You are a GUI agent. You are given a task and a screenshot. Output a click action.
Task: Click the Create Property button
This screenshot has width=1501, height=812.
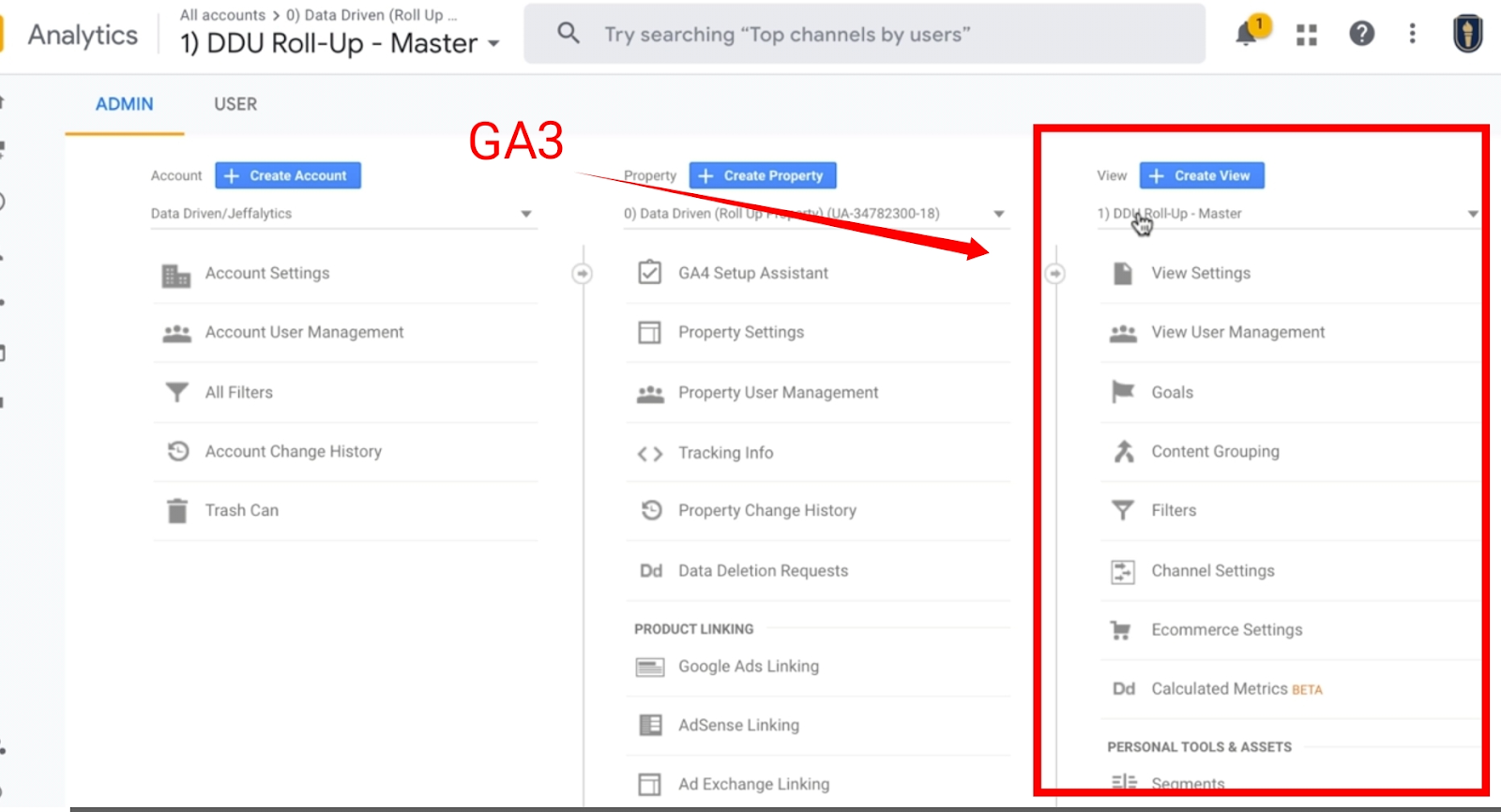(x=763, y=175)
